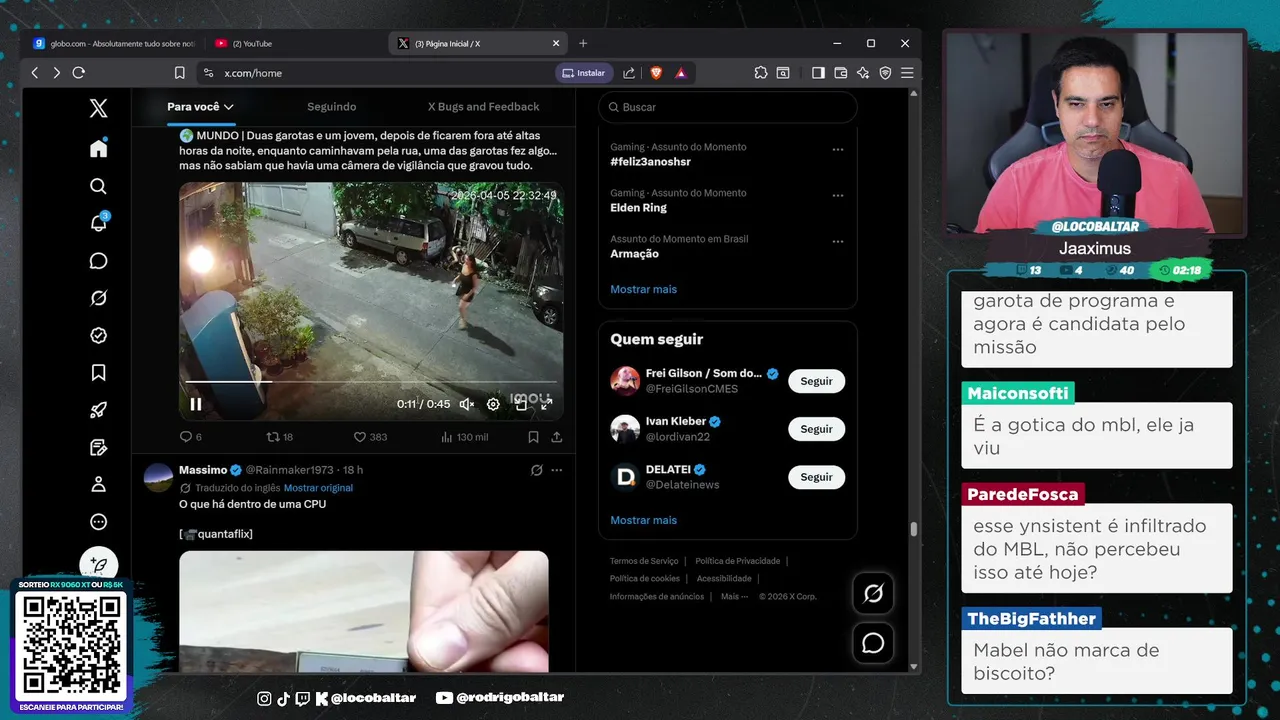1280x720 pixels.
Task: Share the MUNDO video post
Action: click(557, 437)
